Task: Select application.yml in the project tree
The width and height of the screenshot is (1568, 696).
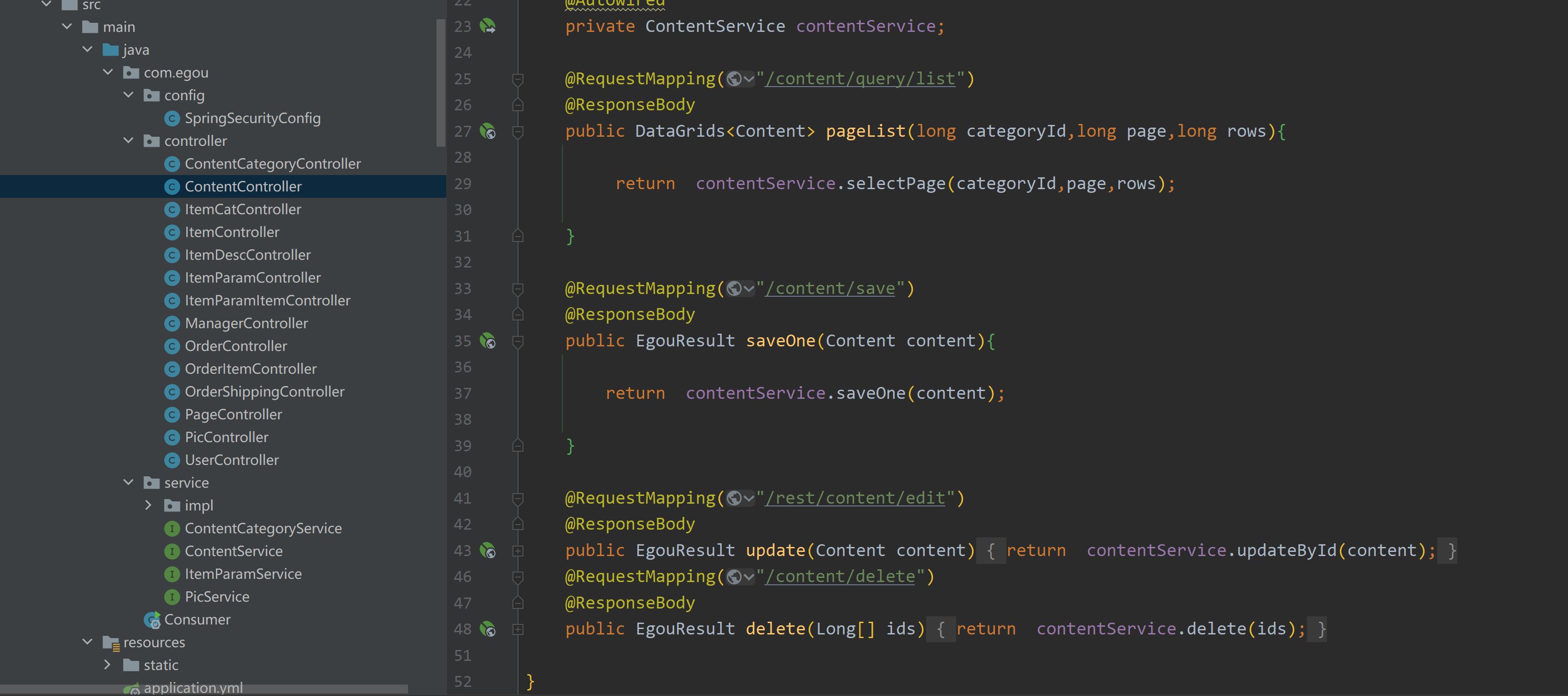Action: [x=193, y=687]
